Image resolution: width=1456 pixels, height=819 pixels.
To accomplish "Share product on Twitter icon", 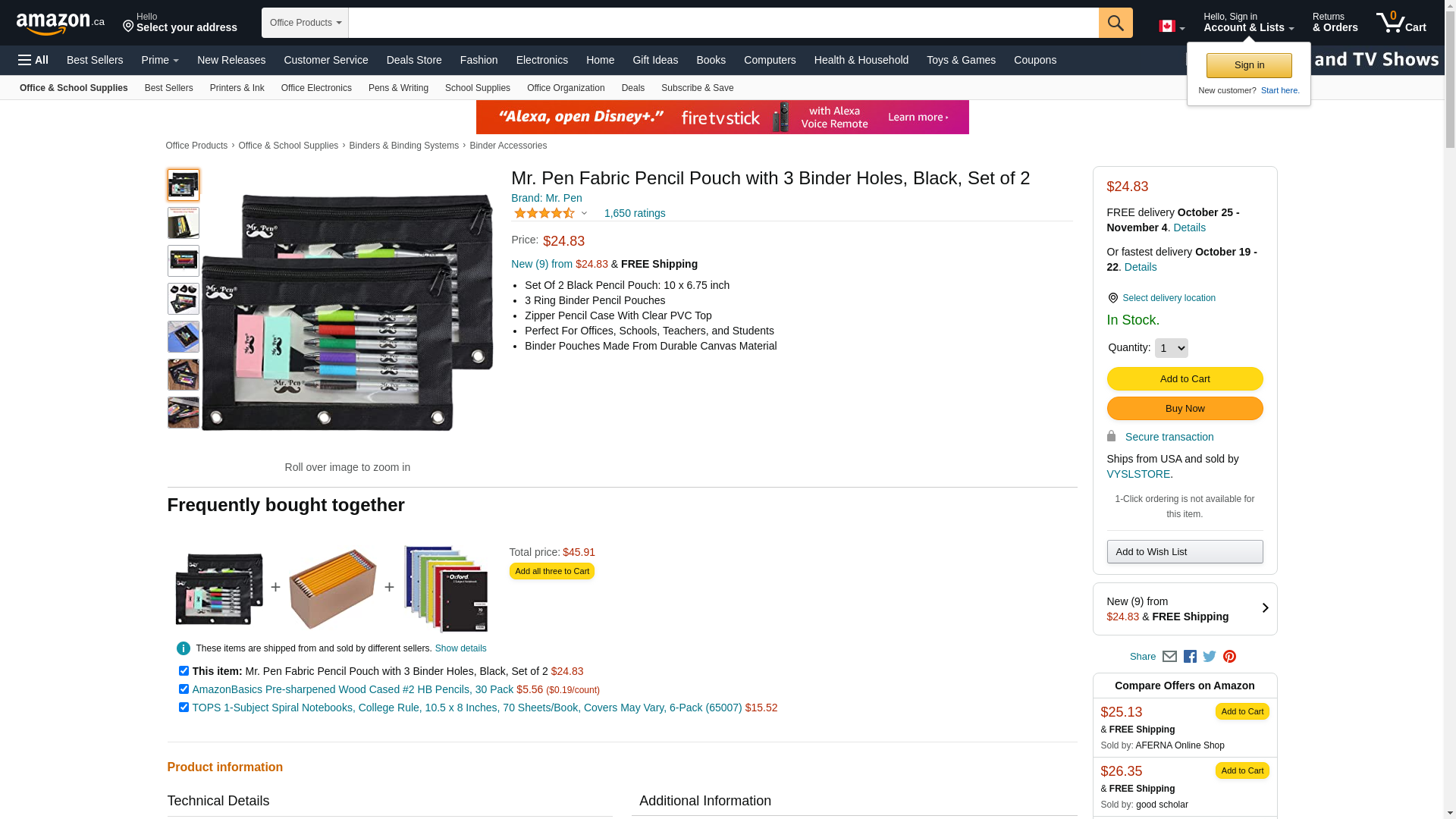I will click(1210, 657).
